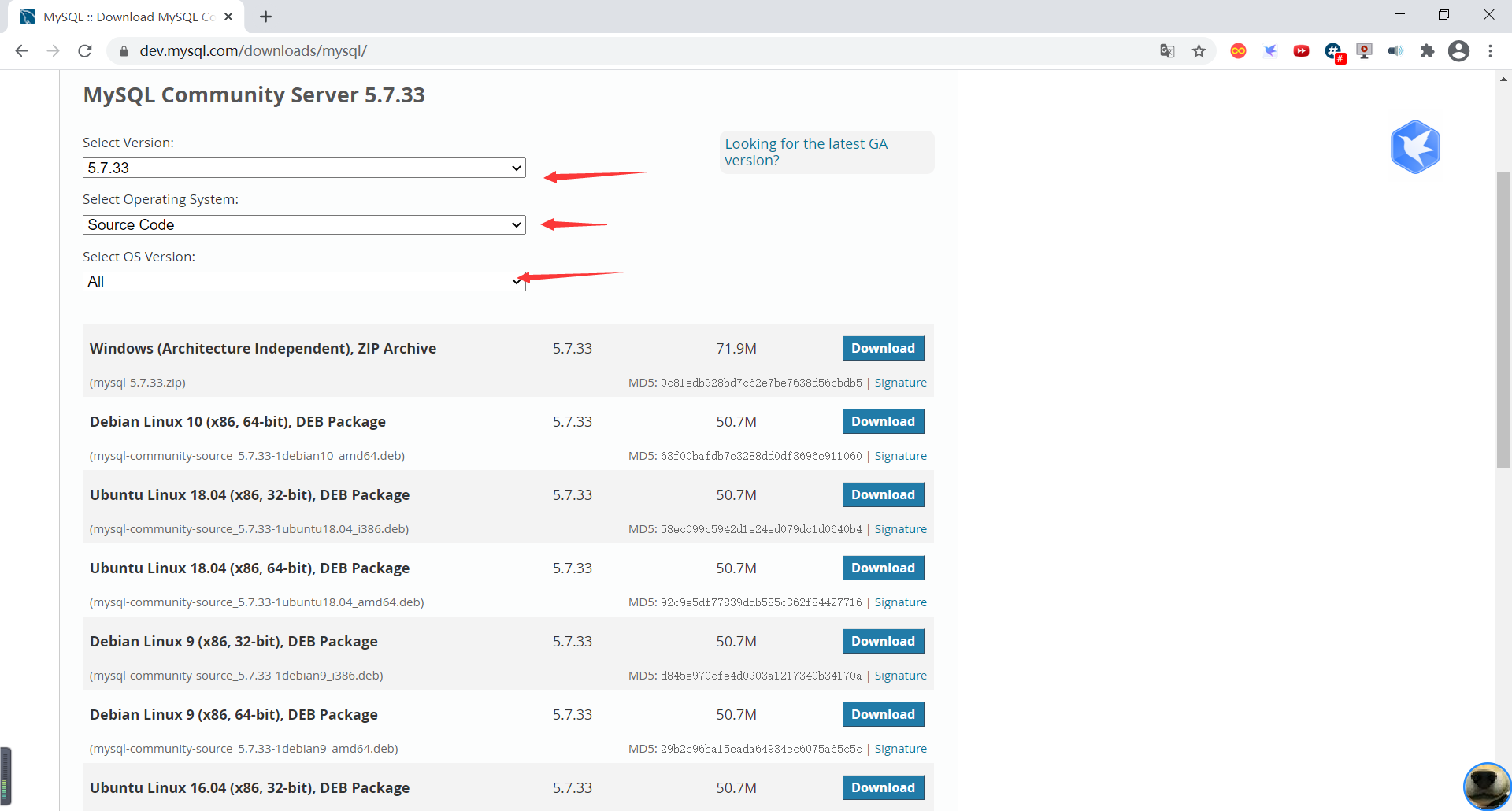Go back to the previous page

click(21, 51)
